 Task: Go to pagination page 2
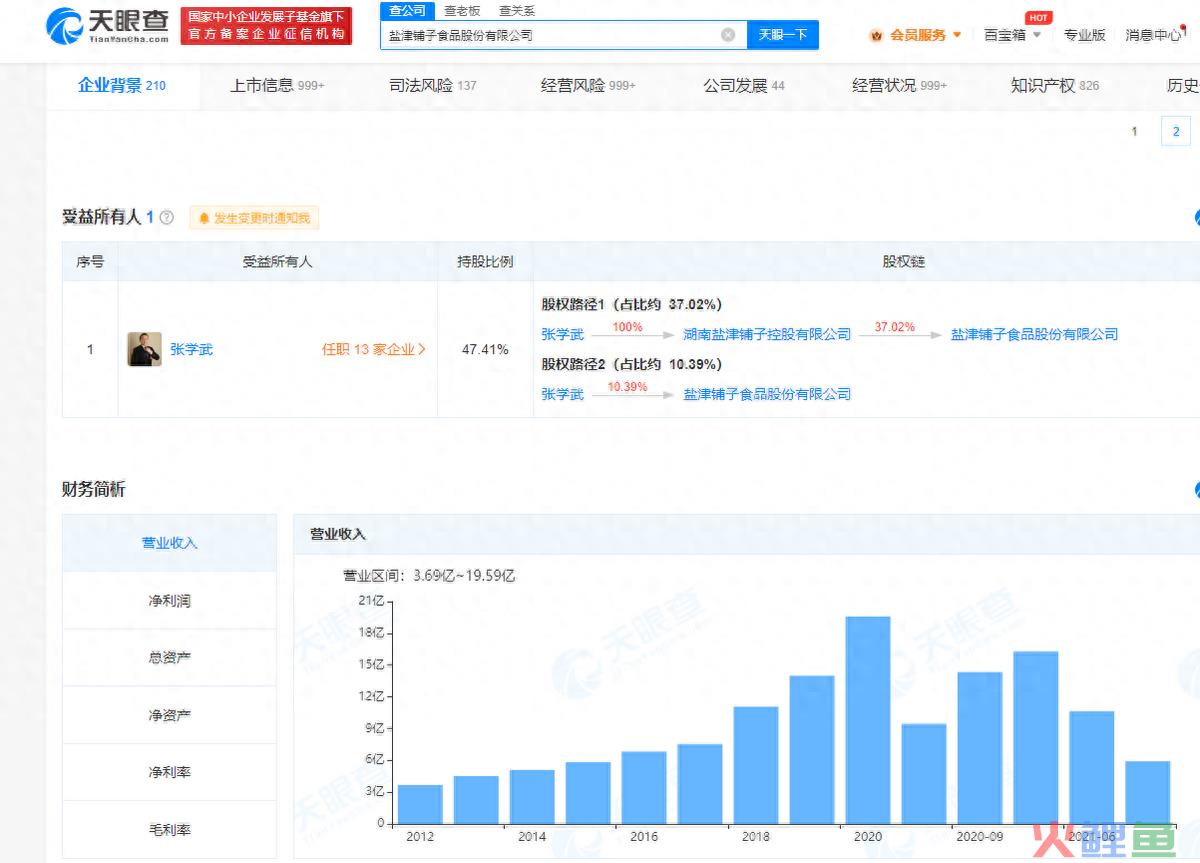point(1176,131)
